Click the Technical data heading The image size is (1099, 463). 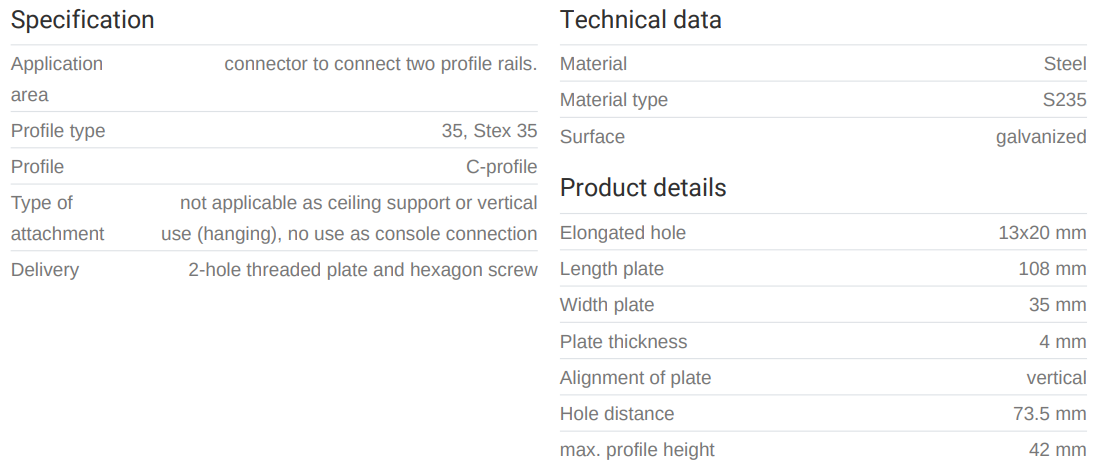click(x=640, y=20)
